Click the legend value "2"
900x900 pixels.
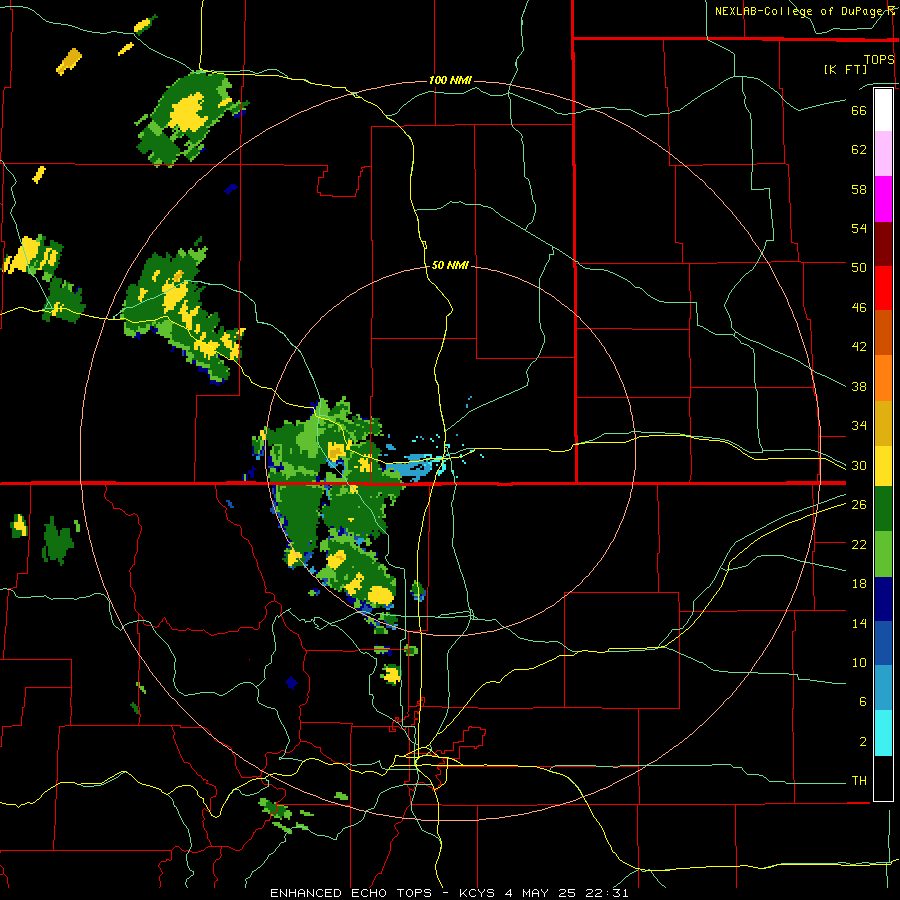[863, 742]
